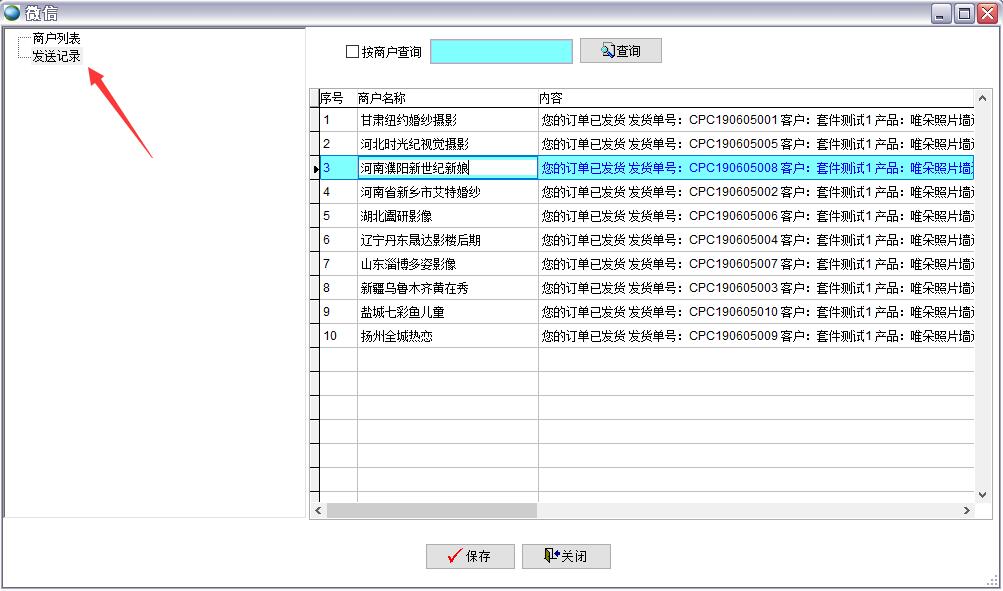The height and width of the screenshot is (591, 1003).
Task: Click the 查询 search button
Action: [620, 51]
